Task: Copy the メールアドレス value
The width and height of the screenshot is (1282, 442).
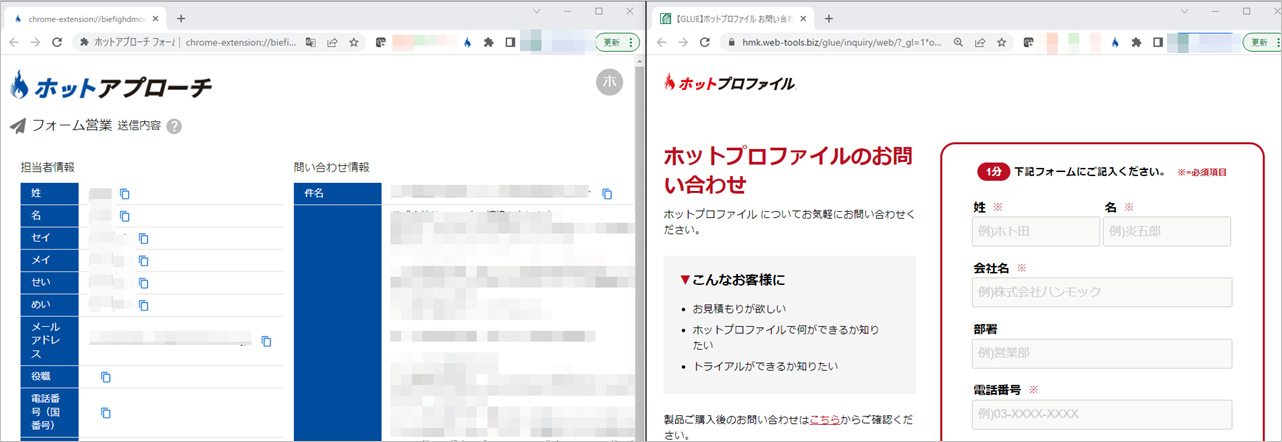Action: [266, 341]
